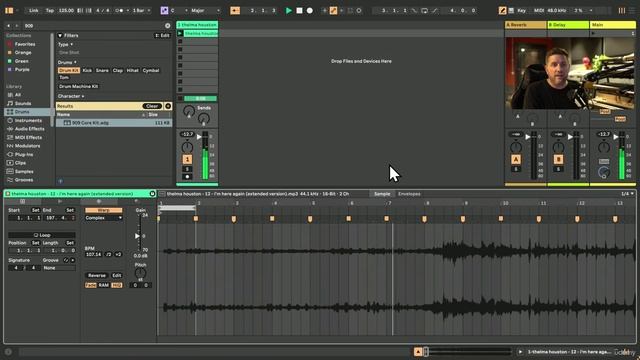The width and height of the screenshot is (640, 360).
Task: Solo track 1 with the S button
Action: 187,169
